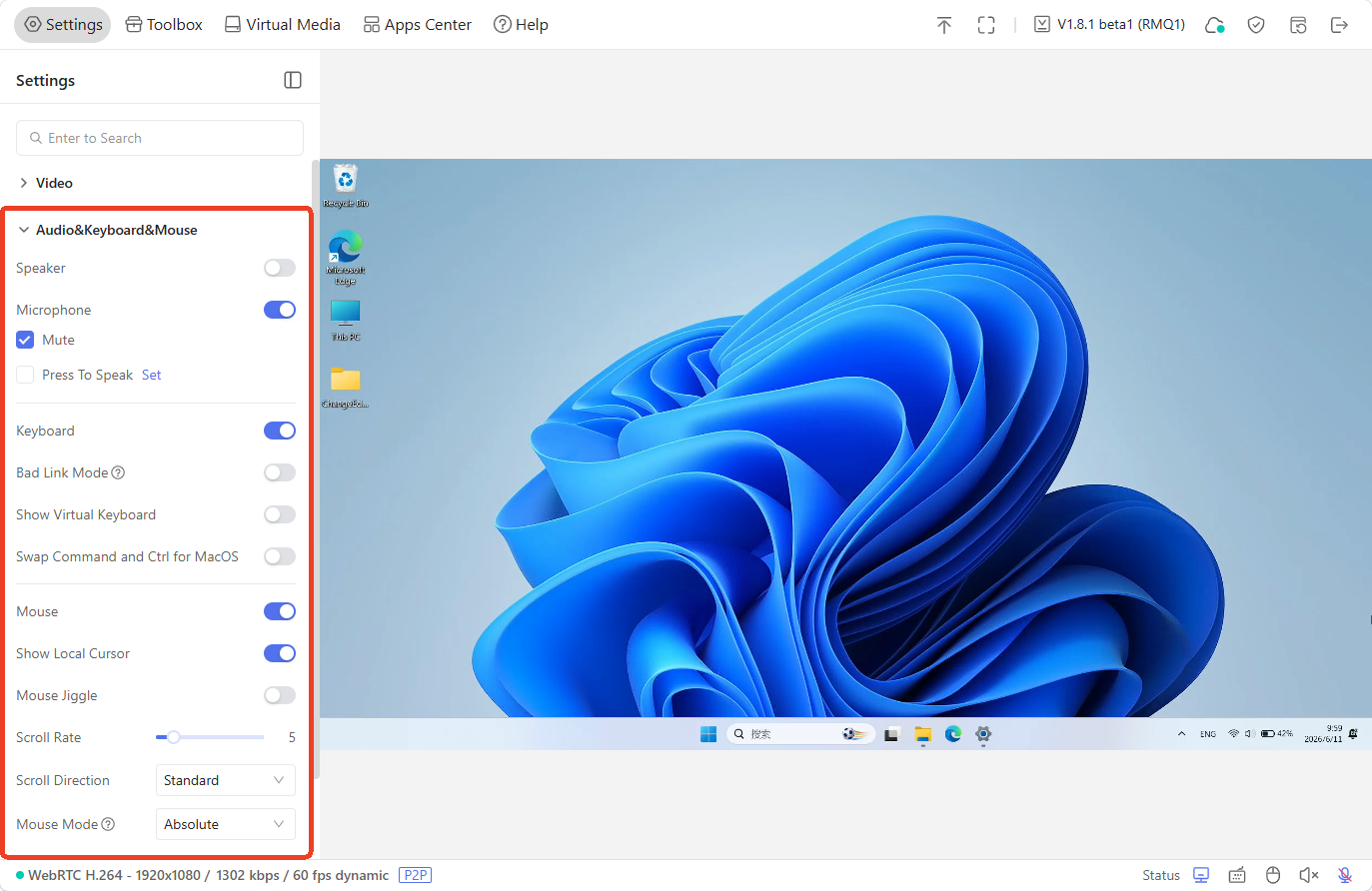Click remote Wi-Fi tray icon
The width and height of the screenshot is (1372, 891).
coord(1234,734)
